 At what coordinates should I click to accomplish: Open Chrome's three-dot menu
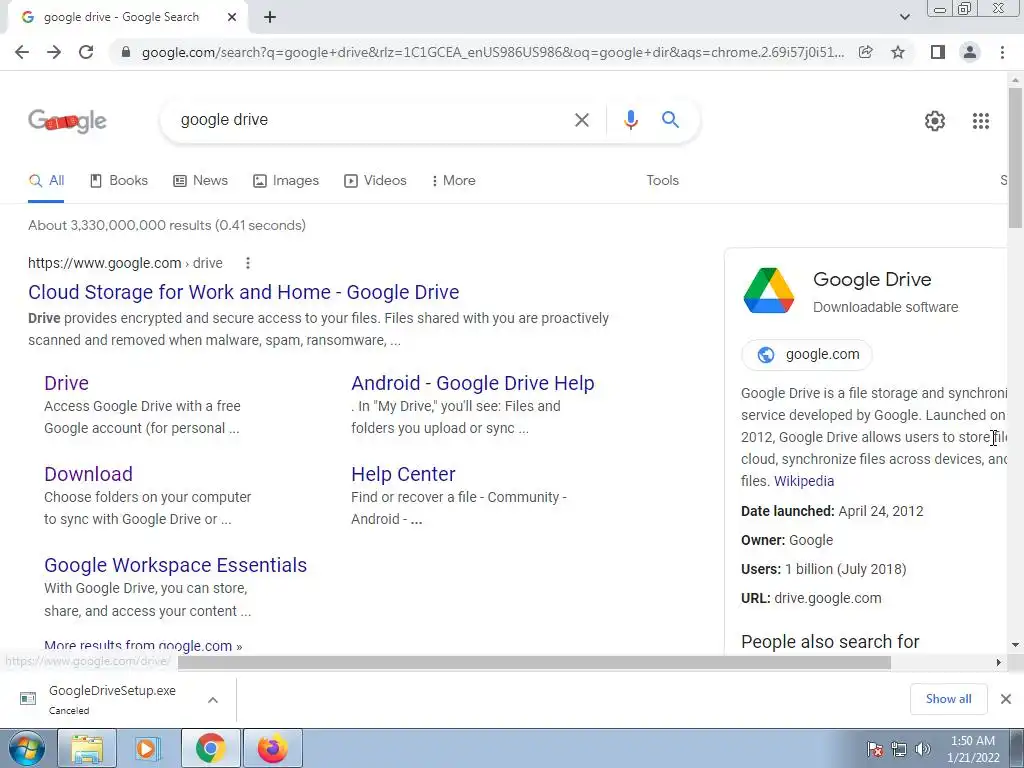tap(1002, 52)
